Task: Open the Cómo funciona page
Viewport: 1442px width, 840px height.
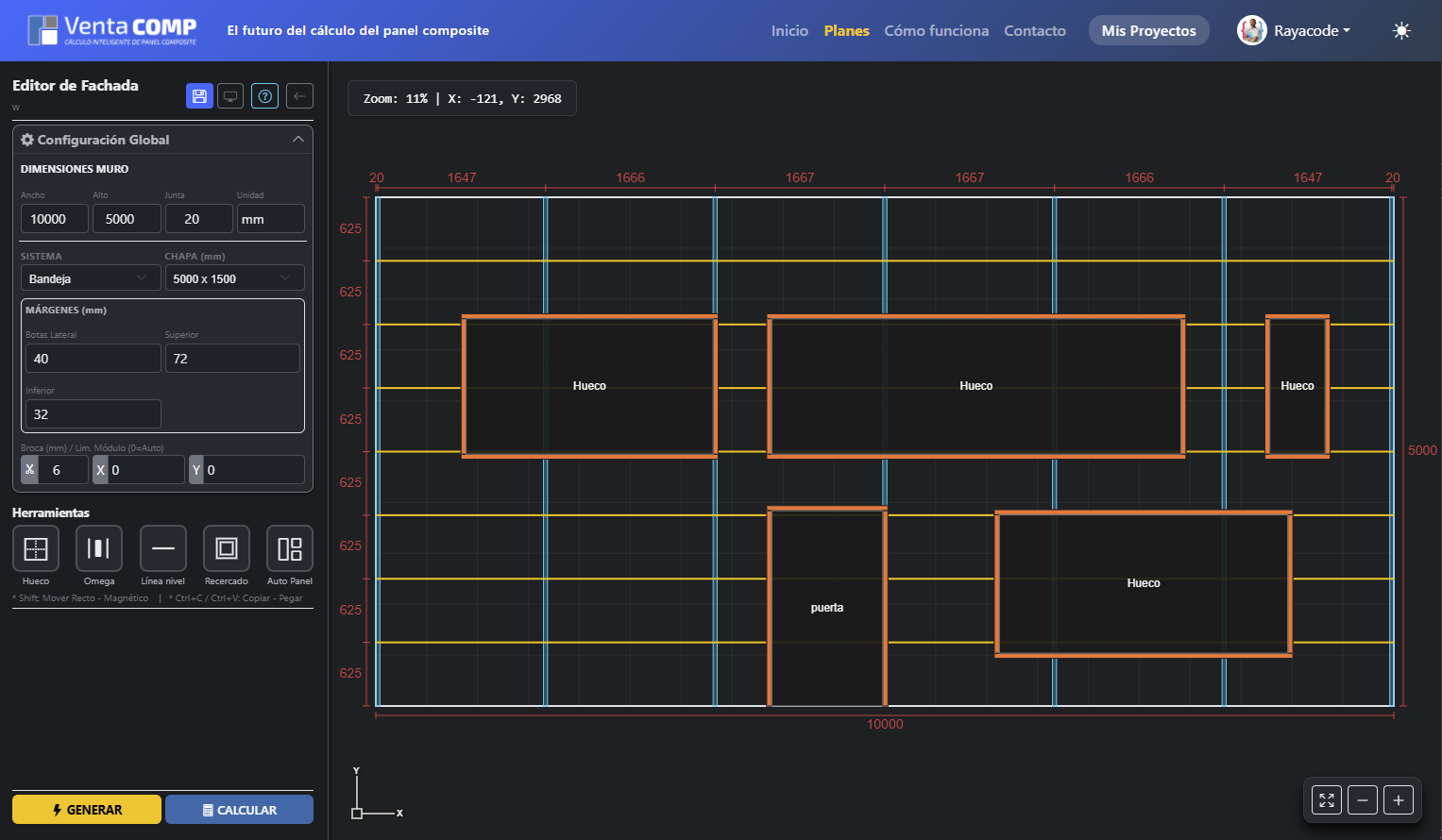Action: 936,31
